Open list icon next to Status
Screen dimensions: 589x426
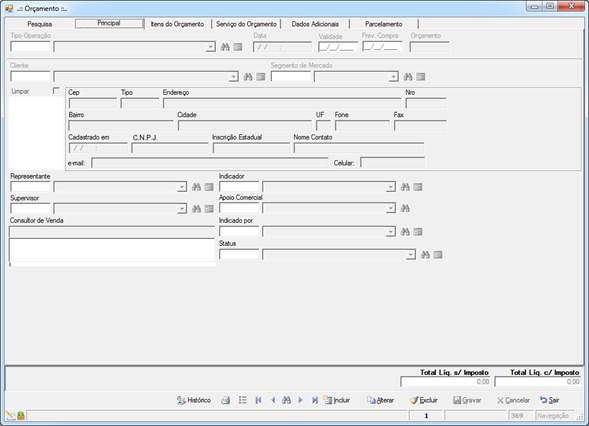(438, 255)
